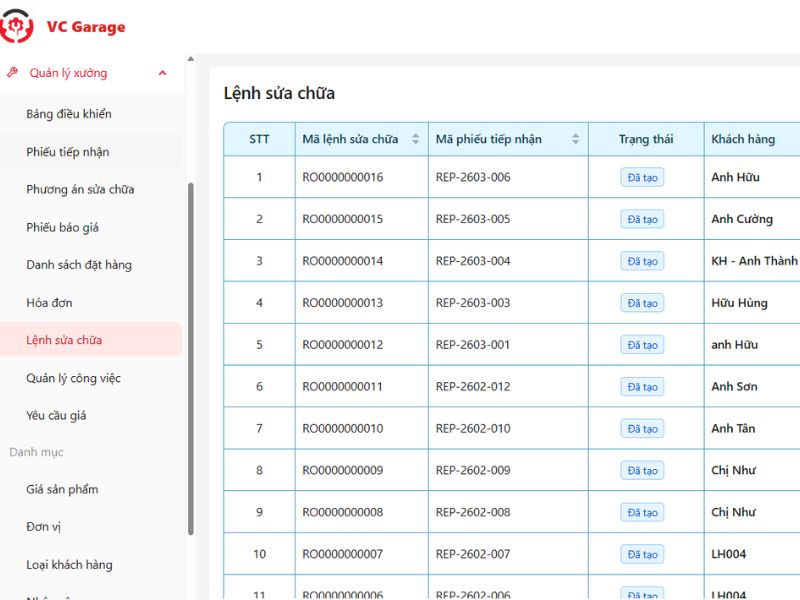The width and height of the screenshot is (800, 600).
Task: Select the RO0000000012 table row
Action: tap(450, 344)
